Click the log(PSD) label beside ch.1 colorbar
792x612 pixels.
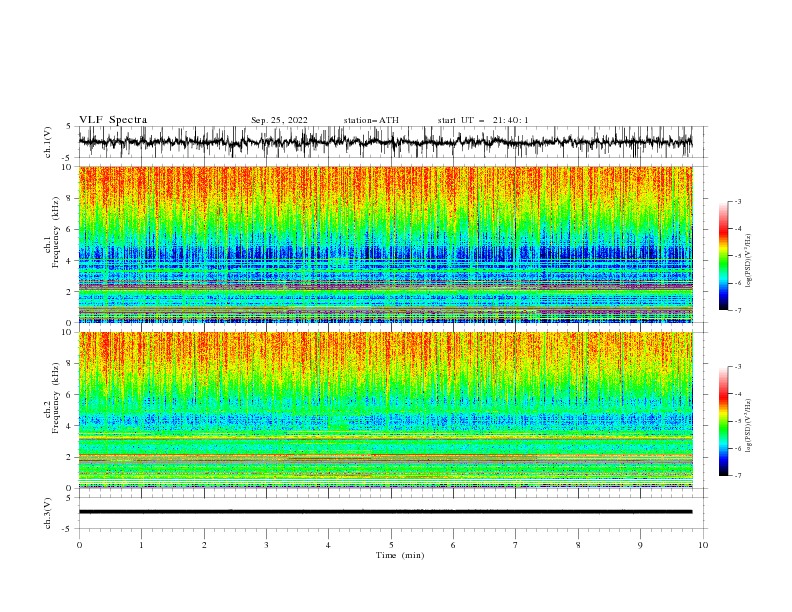tap(748, 261)
